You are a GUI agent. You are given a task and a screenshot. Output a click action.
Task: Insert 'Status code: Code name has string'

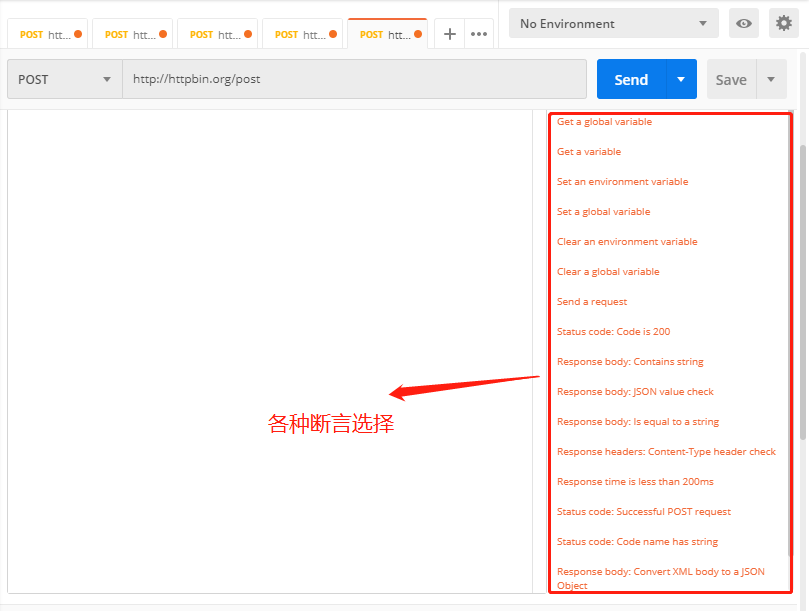pos(637,541)
